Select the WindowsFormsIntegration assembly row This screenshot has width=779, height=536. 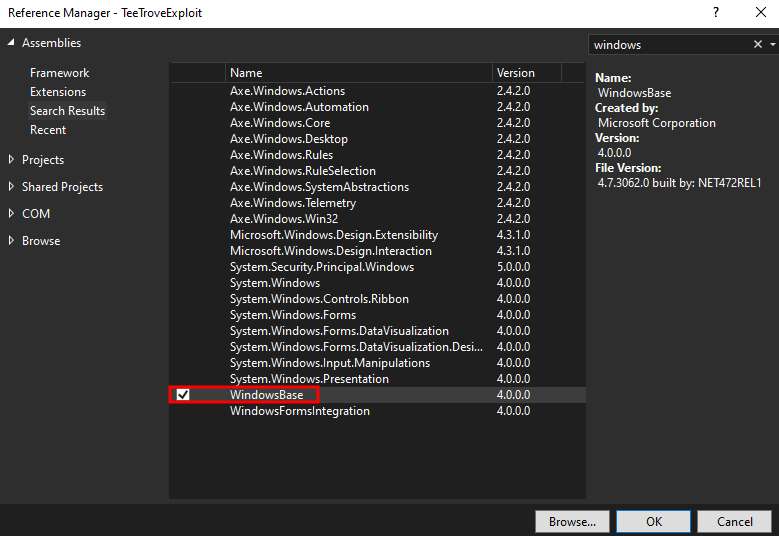point(299,411)
